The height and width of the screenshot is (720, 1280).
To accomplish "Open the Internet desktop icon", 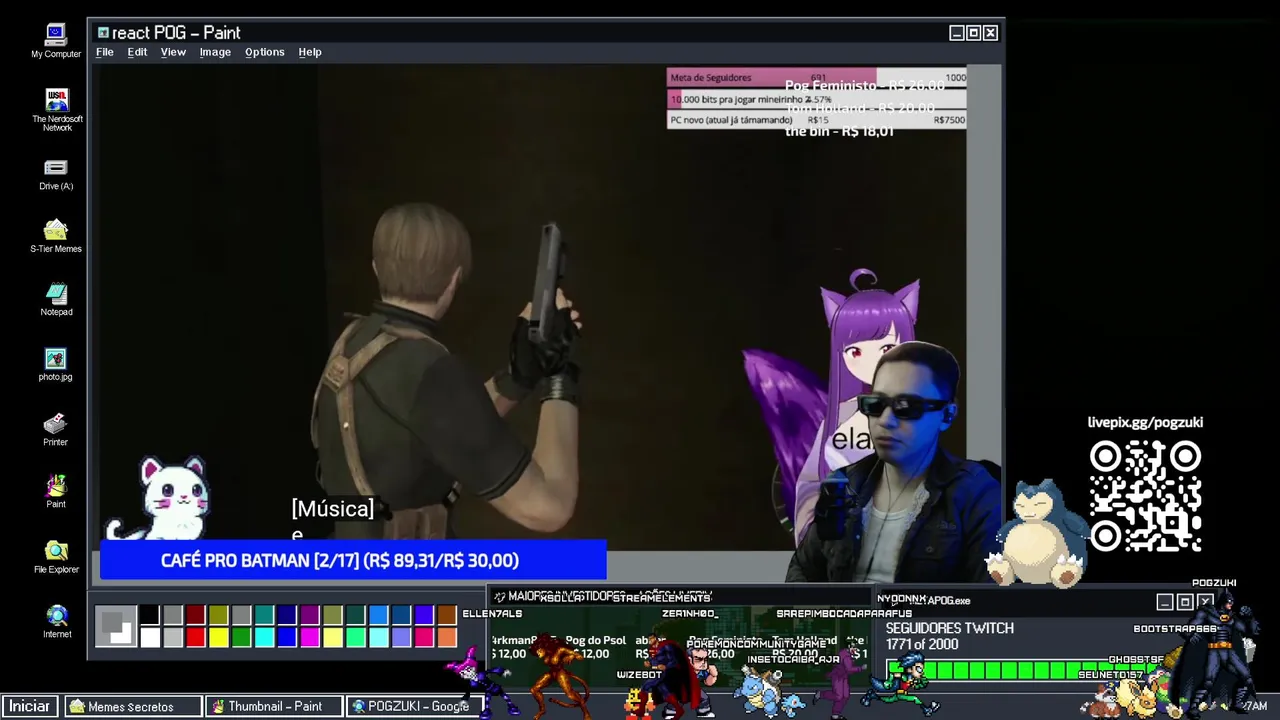I will pyautogui.click(x=57, y=621).
